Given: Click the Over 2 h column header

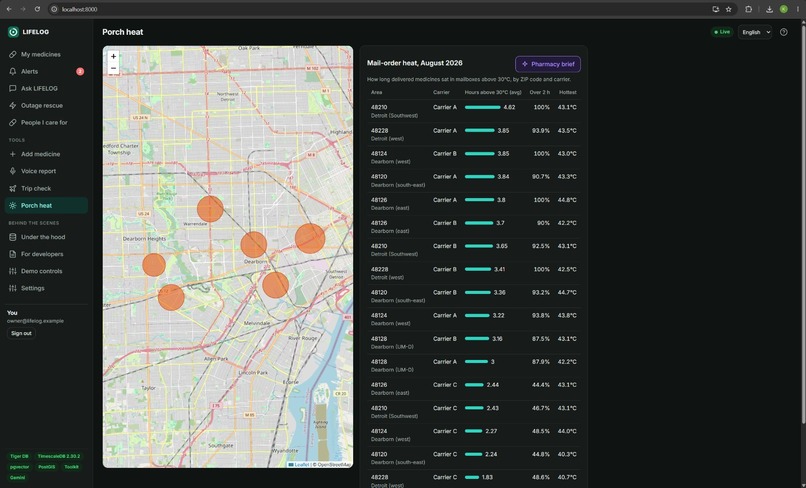Looking at the screenshot, I should tap(540, 93).
